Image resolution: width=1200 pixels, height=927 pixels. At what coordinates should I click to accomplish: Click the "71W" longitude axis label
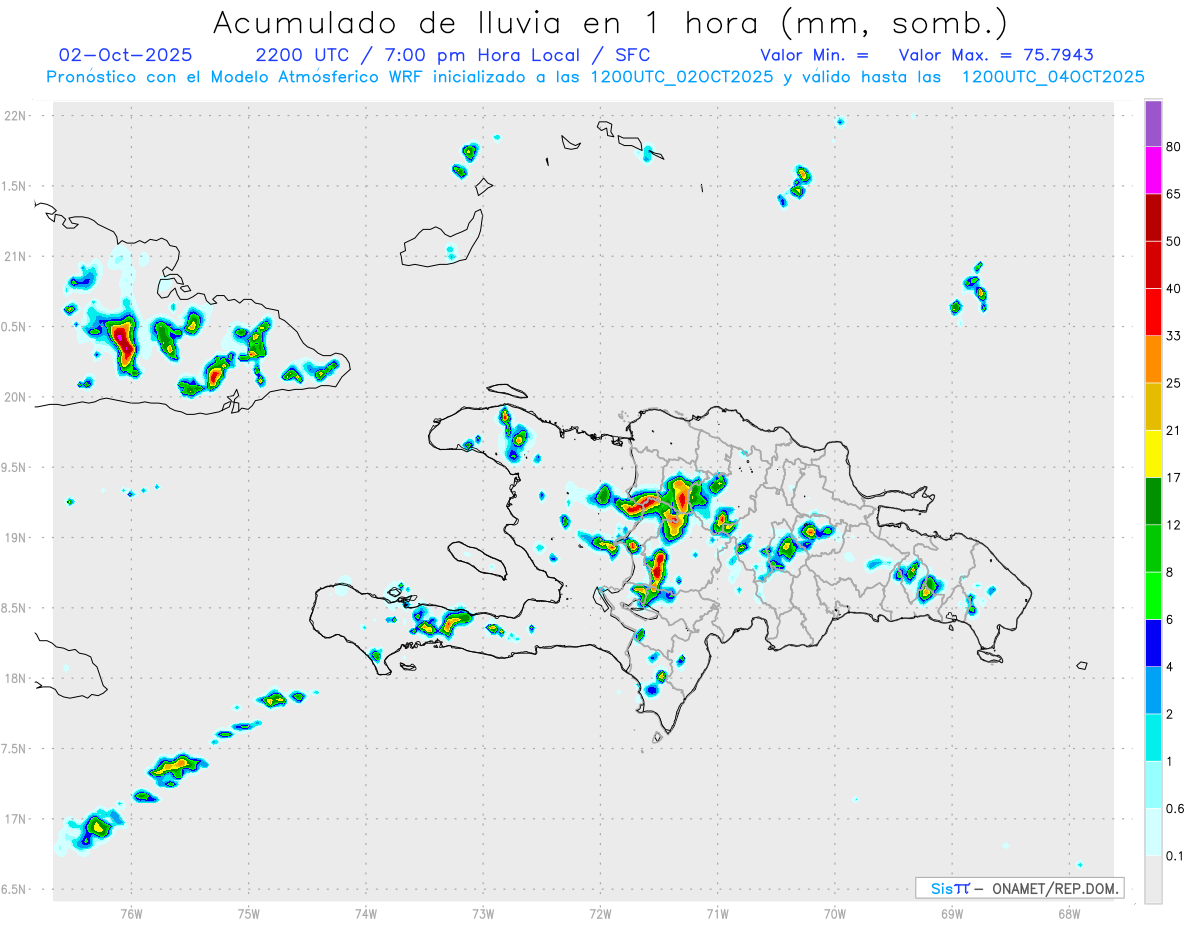point(717,913)
